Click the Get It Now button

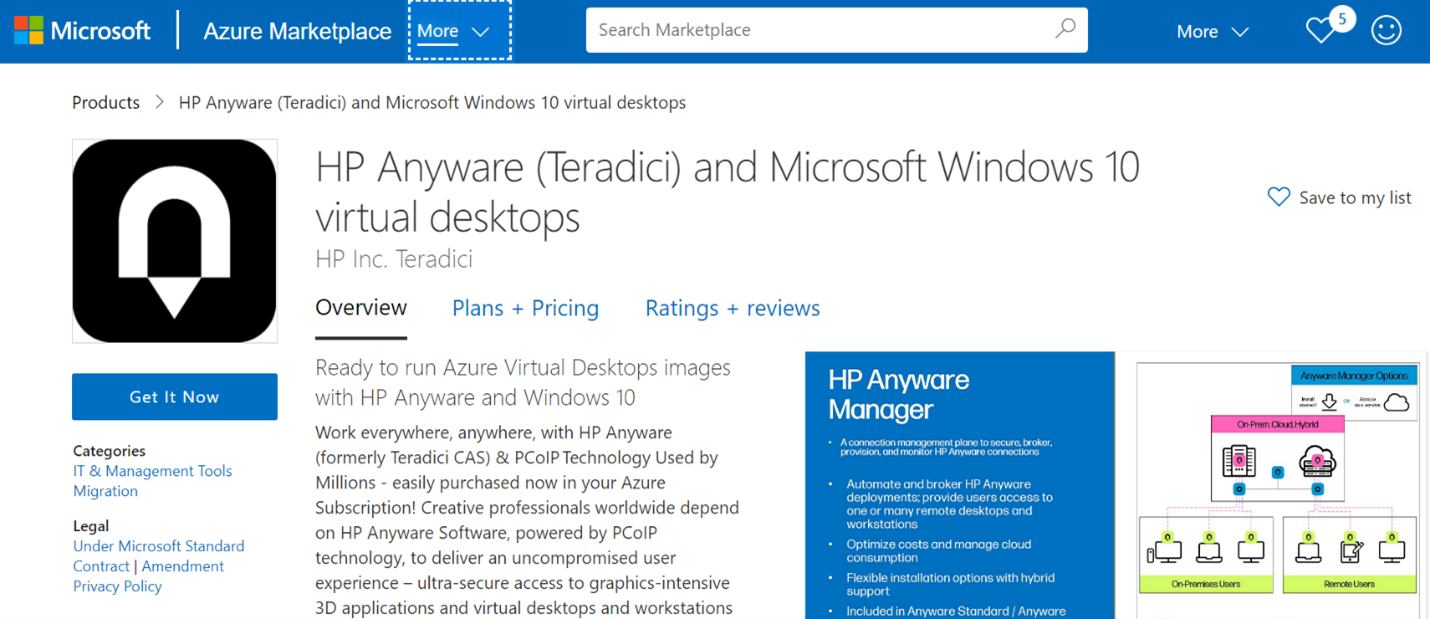click(x=174, y=396)
